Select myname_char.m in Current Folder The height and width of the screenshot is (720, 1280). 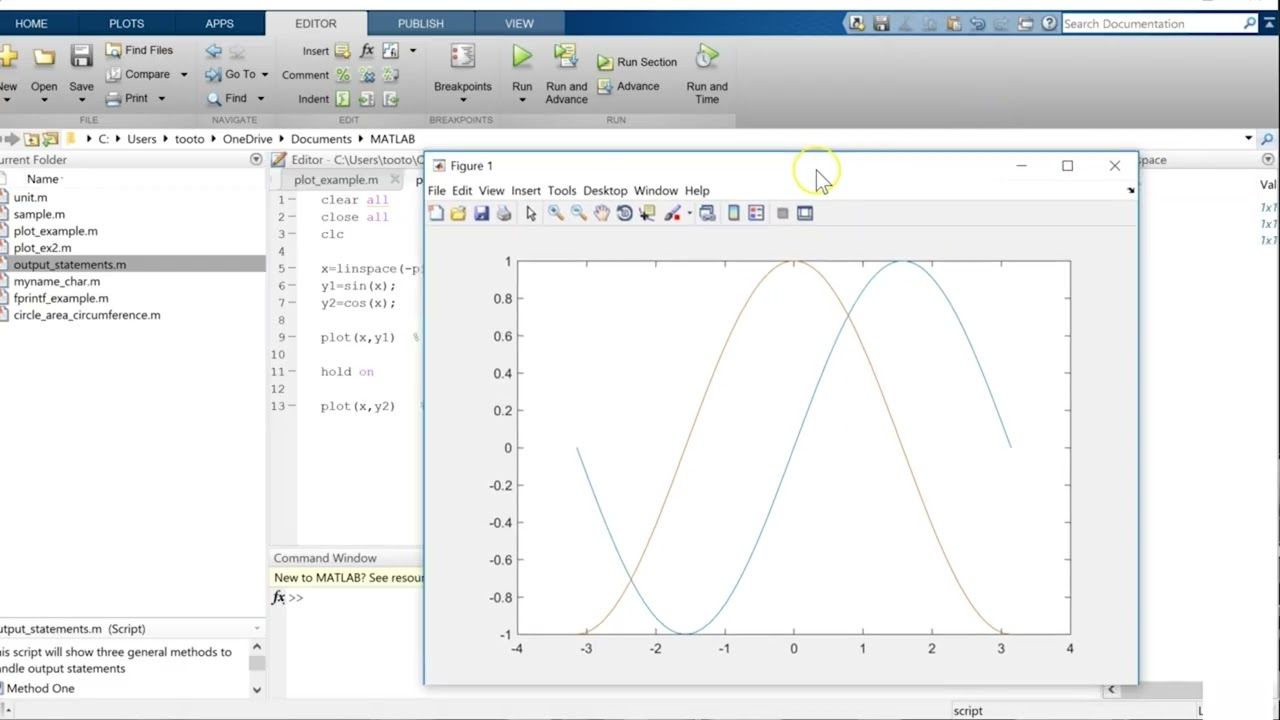tap(57, 281)
